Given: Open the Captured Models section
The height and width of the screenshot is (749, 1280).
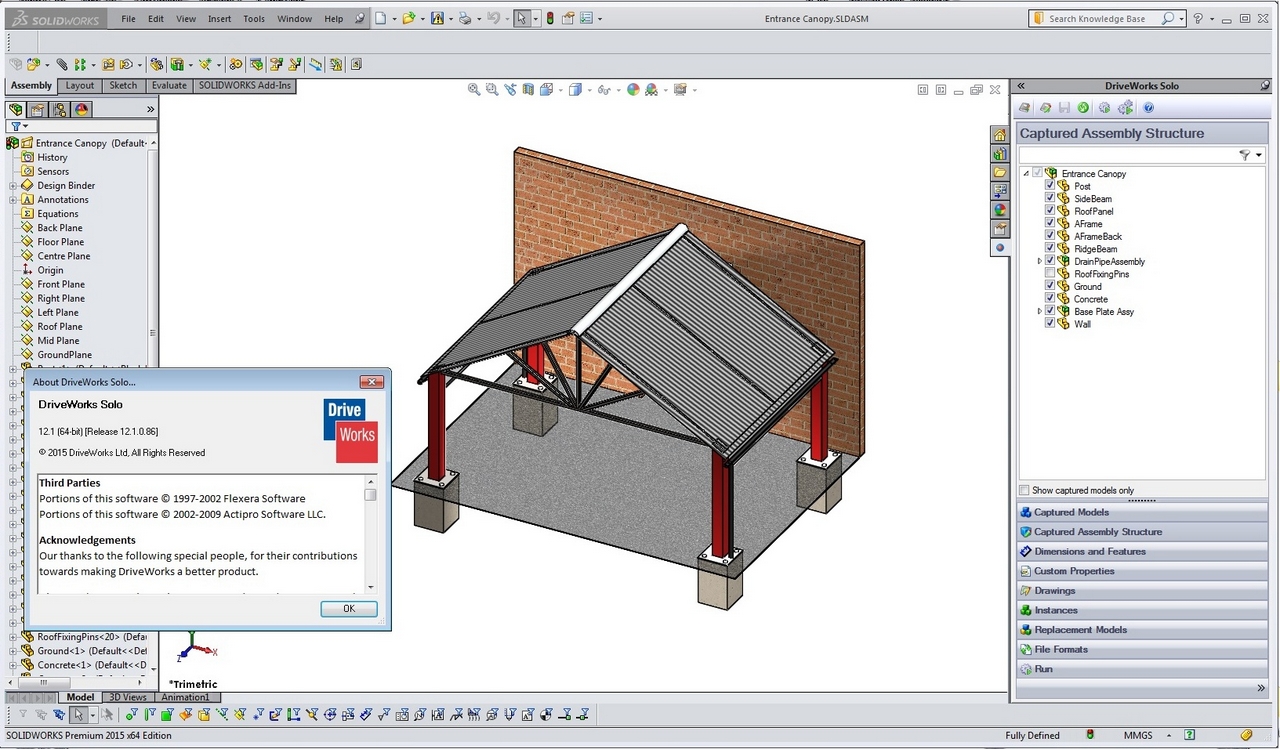Looking at the screenshot, I should [1141, 512].
